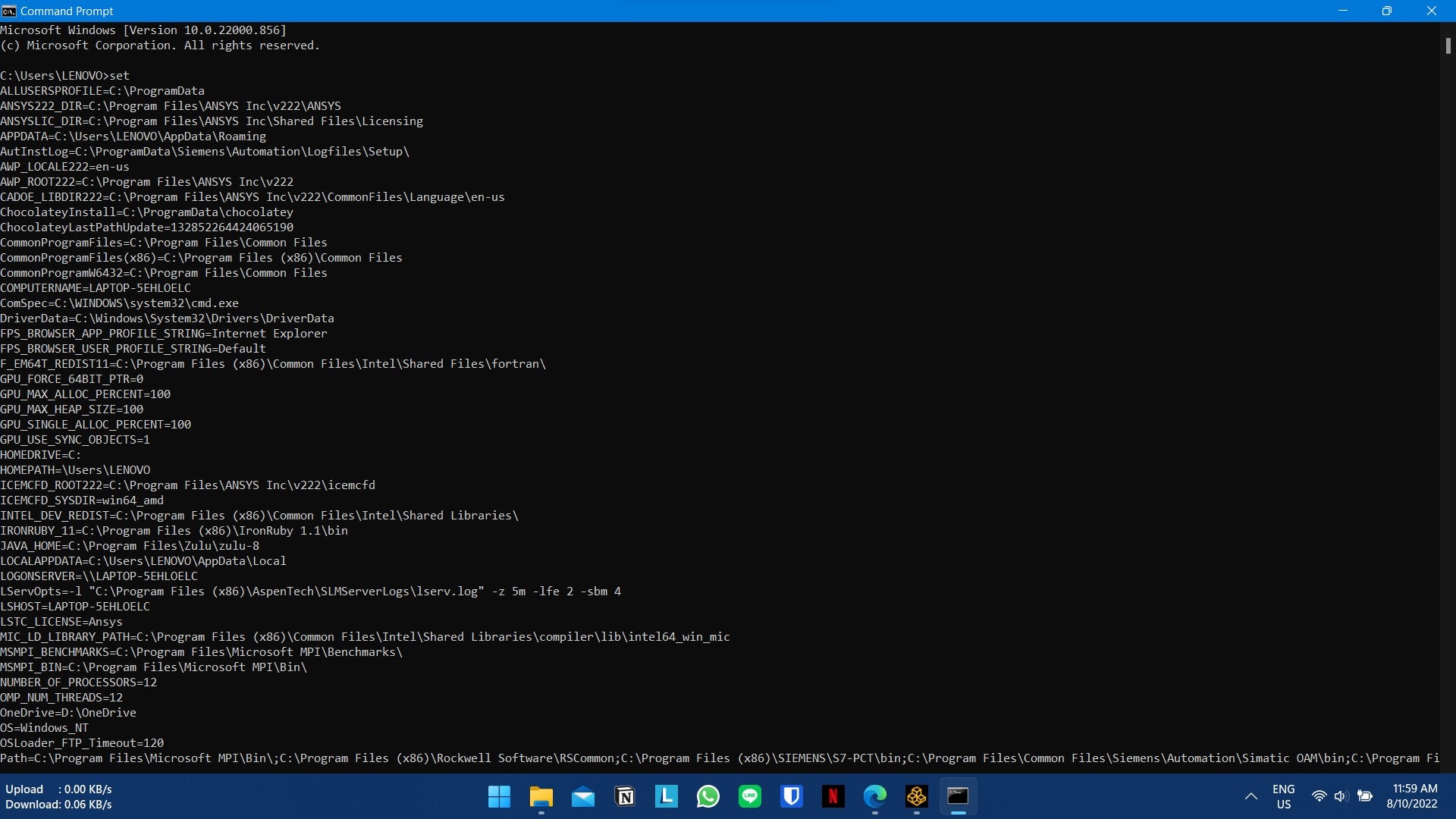Click the orange cubes app icon

(x=916, y=796)
